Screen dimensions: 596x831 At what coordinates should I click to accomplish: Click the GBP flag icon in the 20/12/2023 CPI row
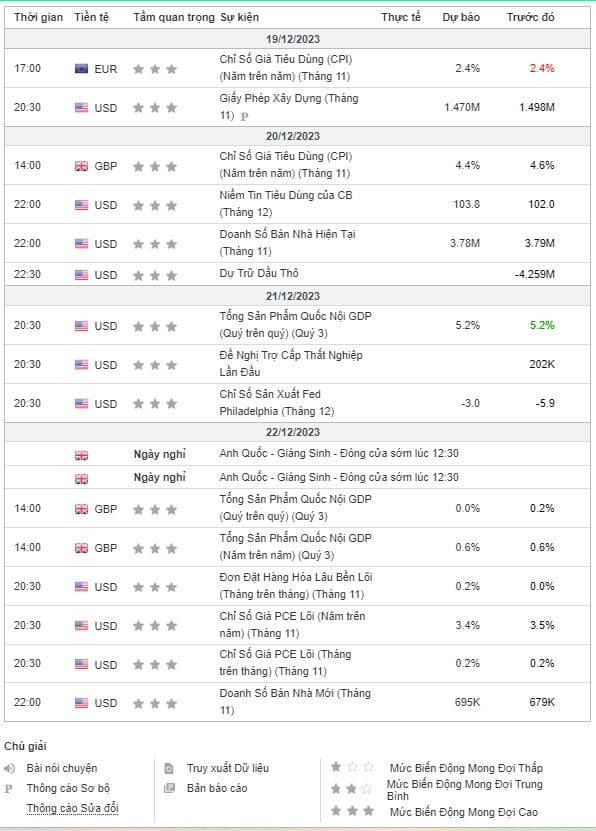pyautogui.click(x=81, y=166)
